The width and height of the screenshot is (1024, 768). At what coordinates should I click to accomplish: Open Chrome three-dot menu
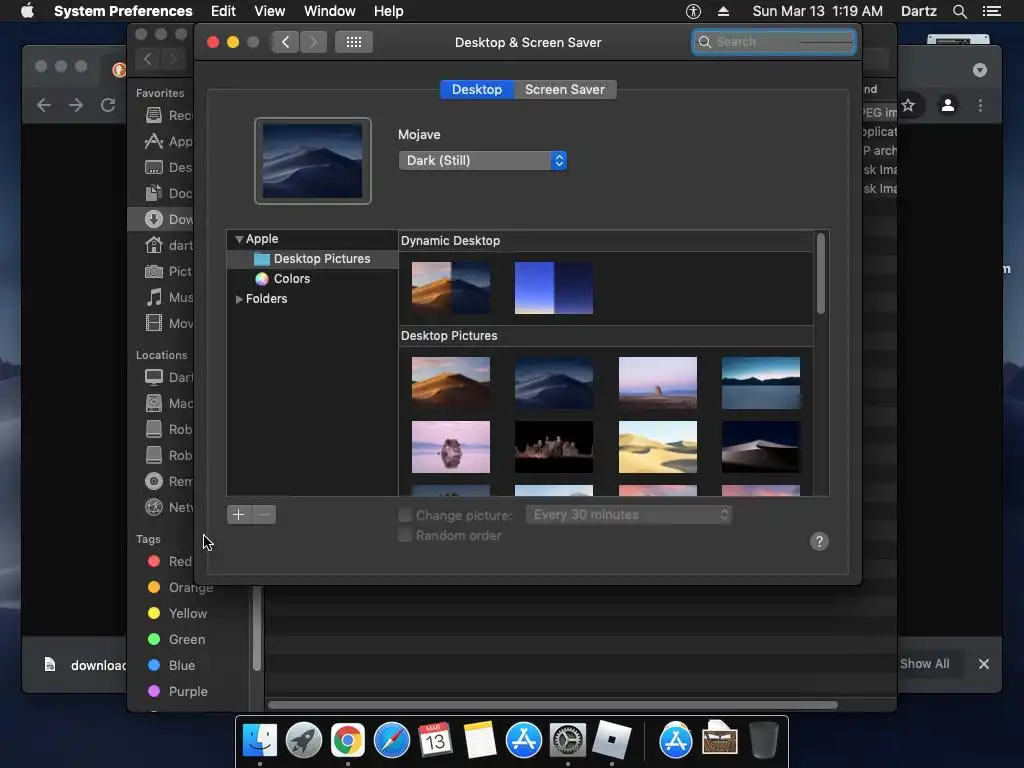click(x=980, y=105)
